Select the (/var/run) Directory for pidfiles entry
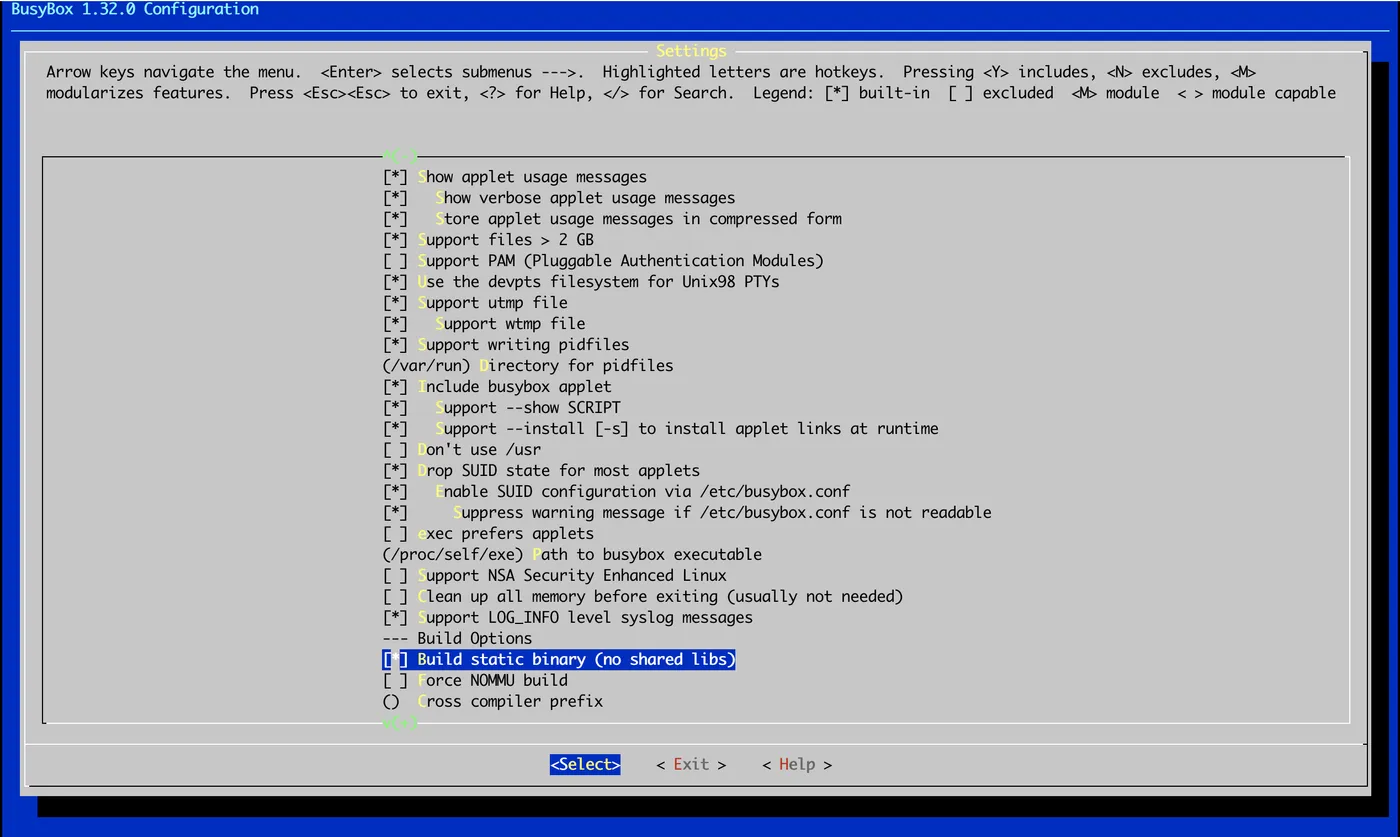Viewport: 1400px width, 837px height. (x=528, y=366)
